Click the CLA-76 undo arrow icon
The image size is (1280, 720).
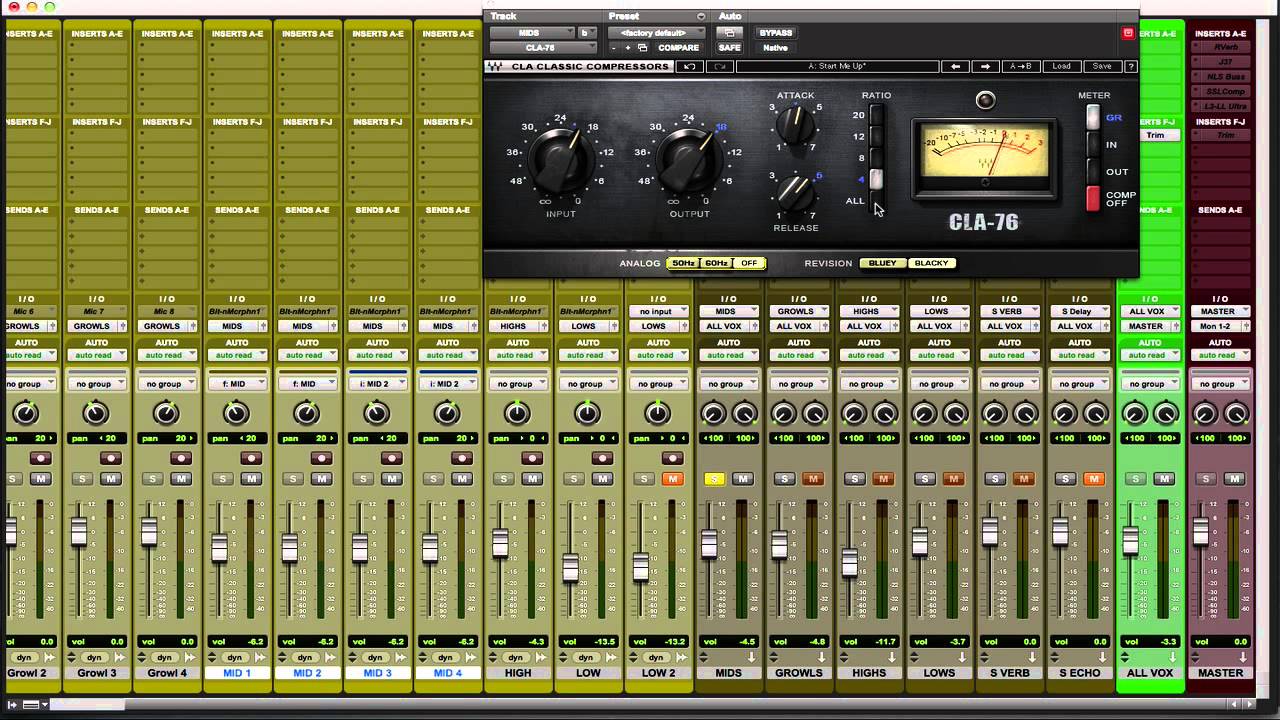tap(689, 66)
